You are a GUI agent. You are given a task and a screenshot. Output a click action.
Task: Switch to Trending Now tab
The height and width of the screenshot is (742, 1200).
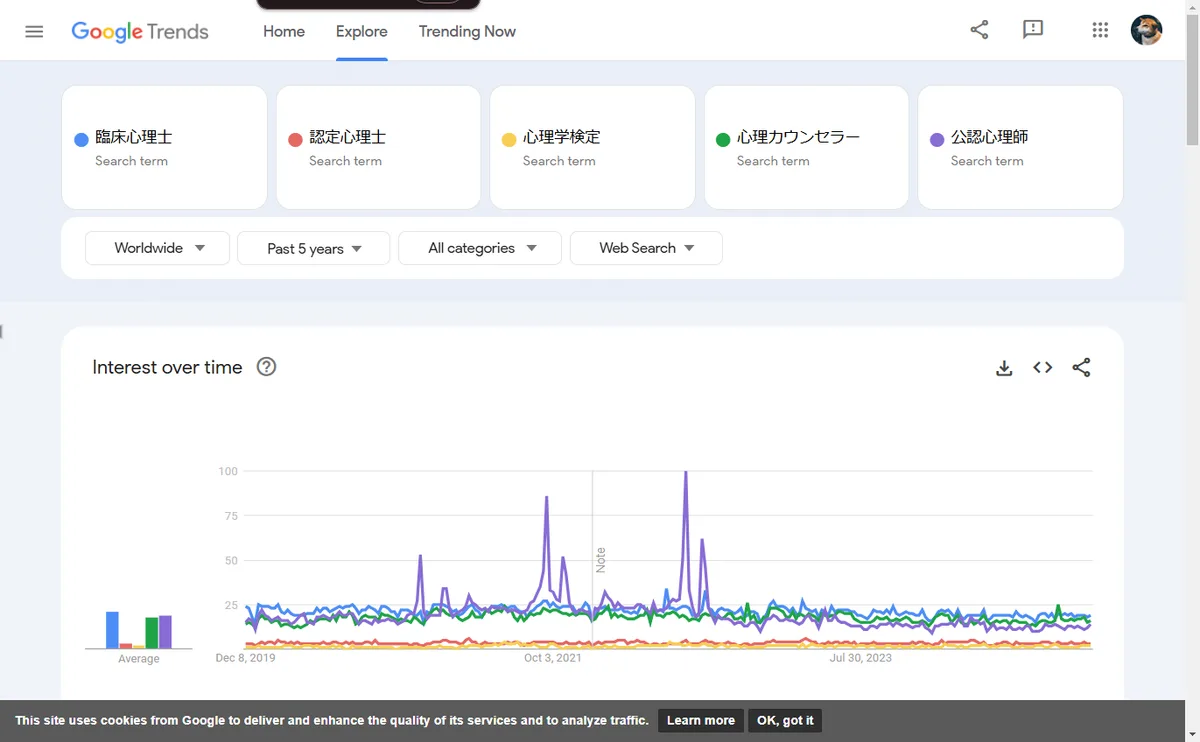coord(467,31)
